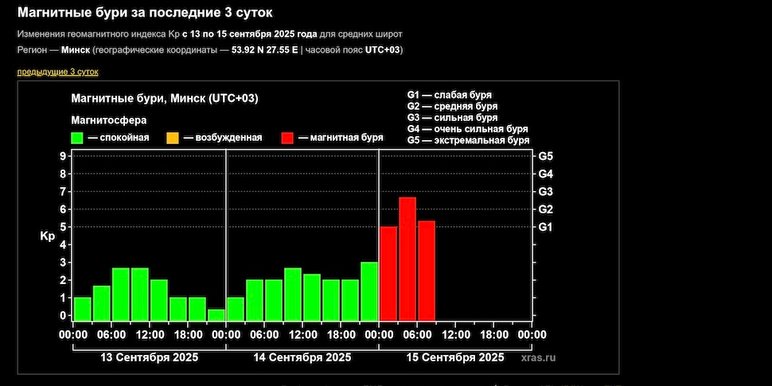Click the smallest green bar before midnight 14 September

[217, 315]
